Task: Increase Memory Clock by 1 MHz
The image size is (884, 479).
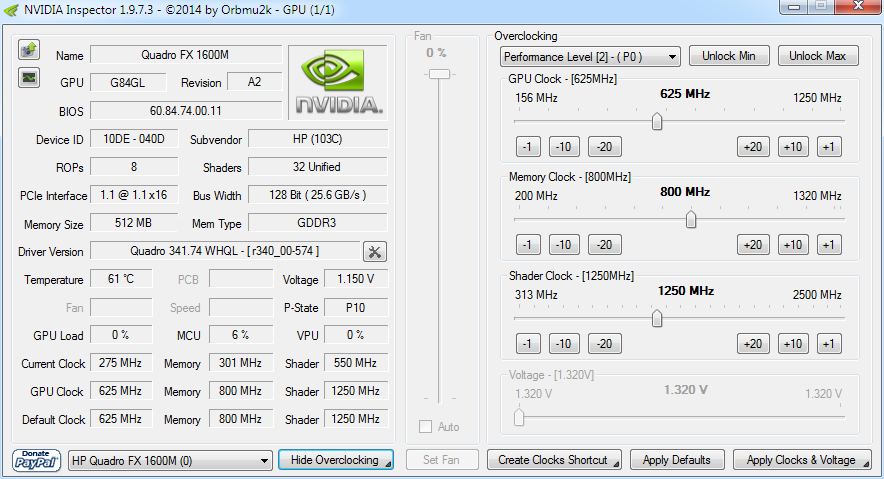Action: 829,245
